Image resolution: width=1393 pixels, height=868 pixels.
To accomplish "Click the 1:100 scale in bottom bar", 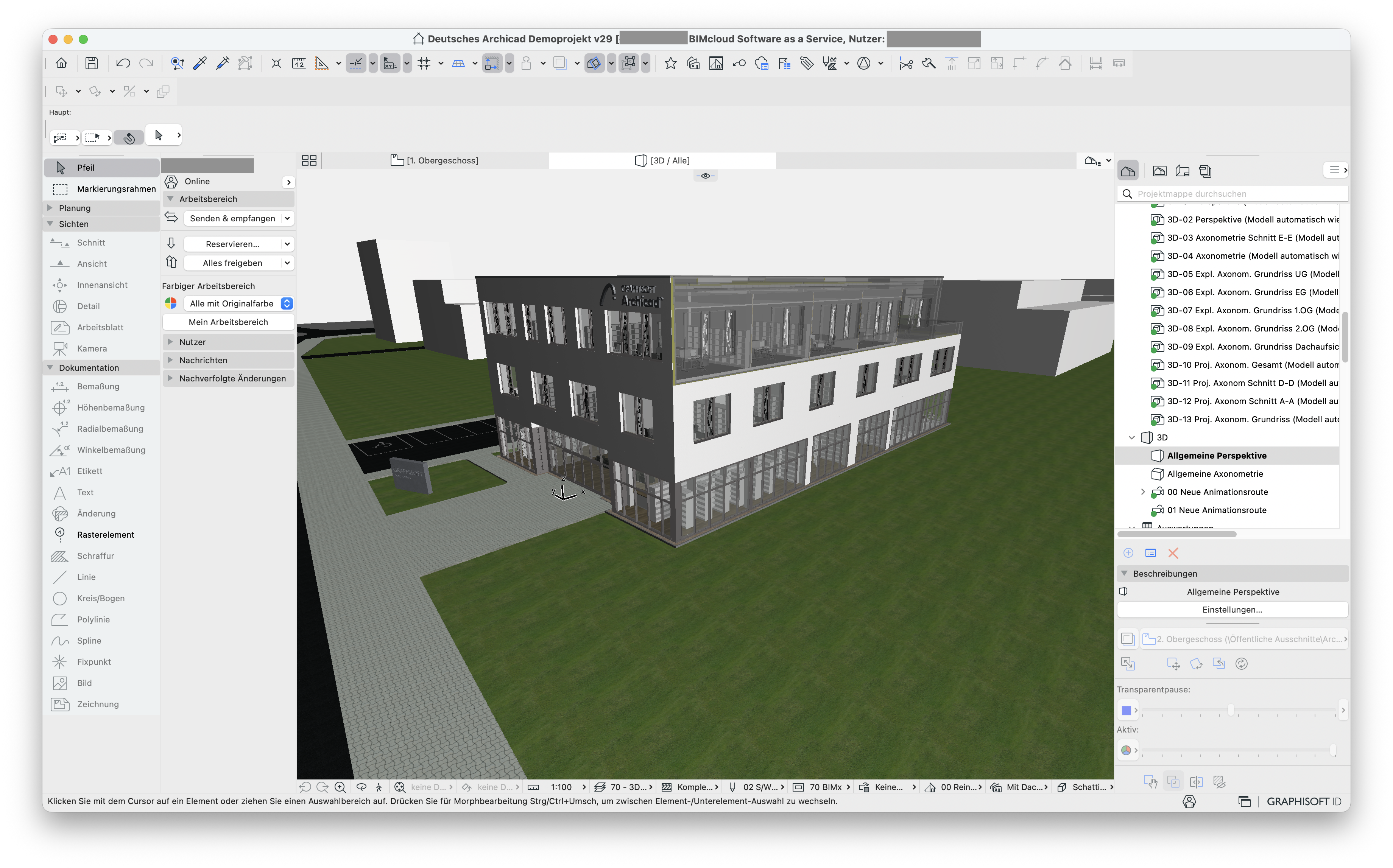I will point(561,788).
